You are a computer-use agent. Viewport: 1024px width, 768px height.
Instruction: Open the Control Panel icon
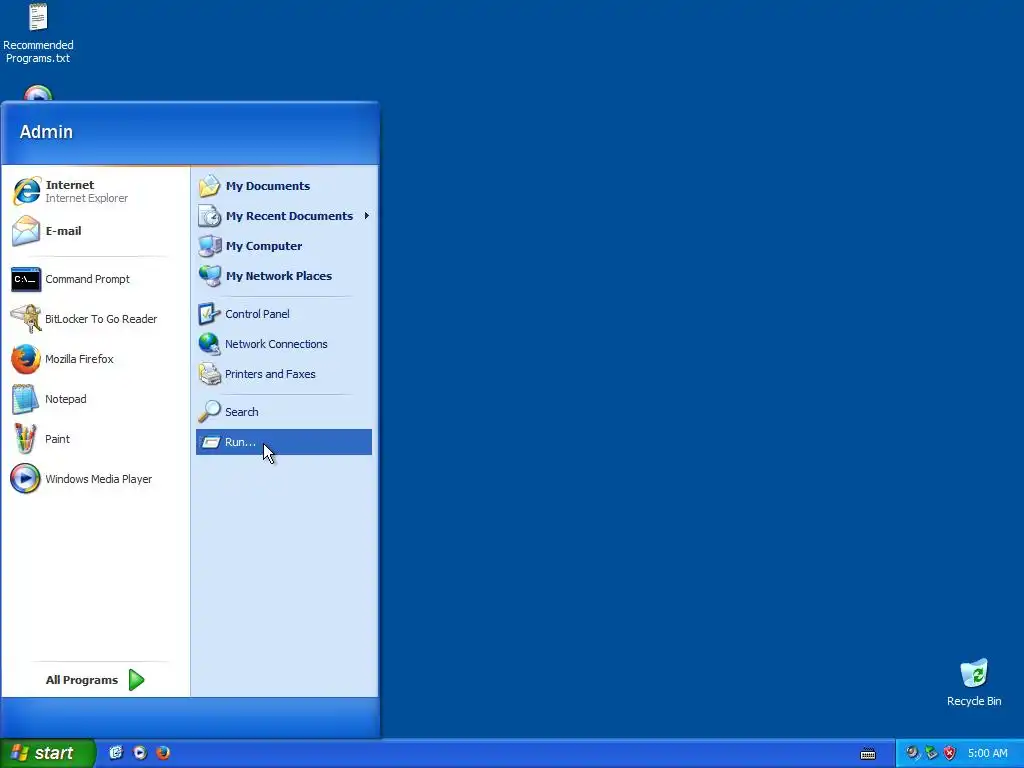point(210,314)
